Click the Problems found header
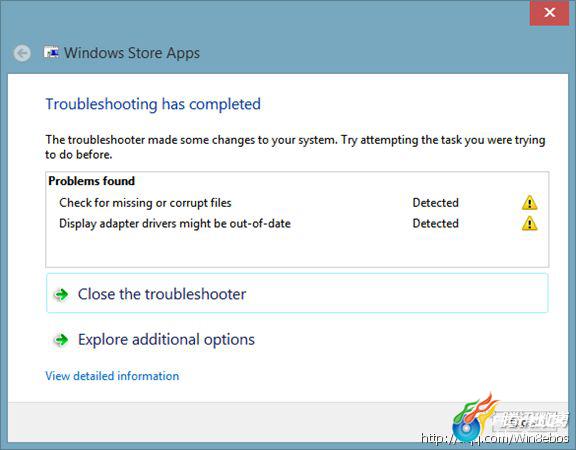The height and width of the screenshot is (450, 576). pyautogui.click(x=91, y=181)
